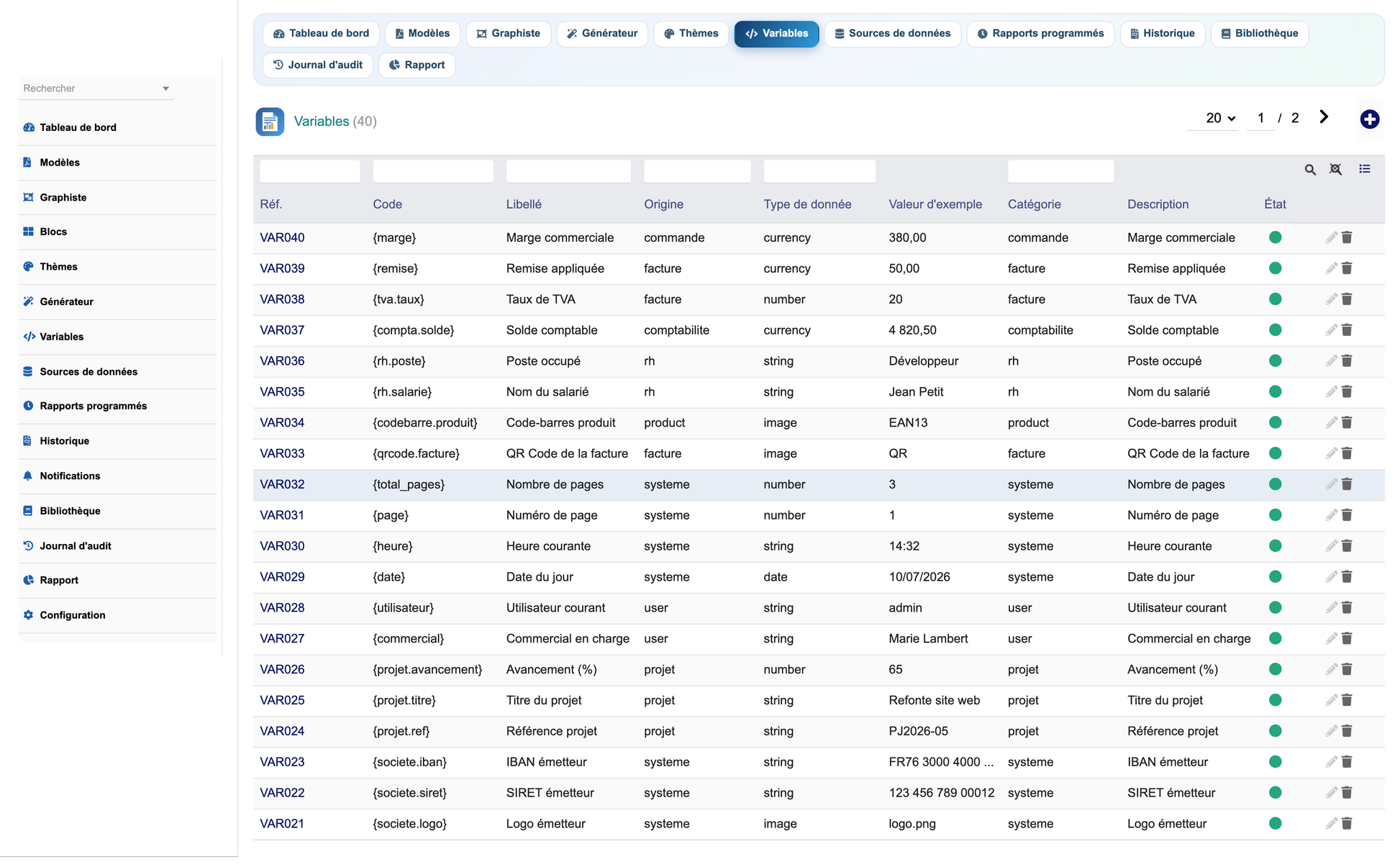
Task: Edit VAR029 Date du jour pencil icon
Action: coord(1331,577)
